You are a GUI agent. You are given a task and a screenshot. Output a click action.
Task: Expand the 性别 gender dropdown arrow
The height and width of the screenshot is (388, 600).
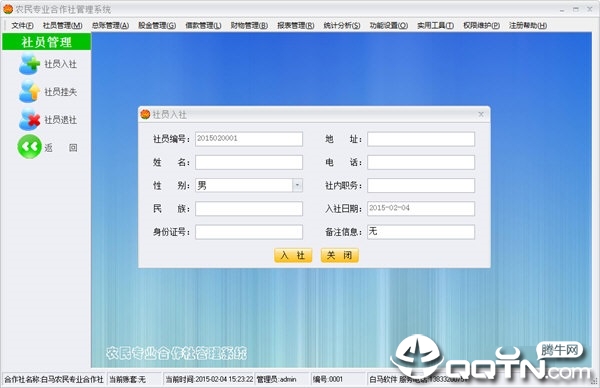click(298, 186)
